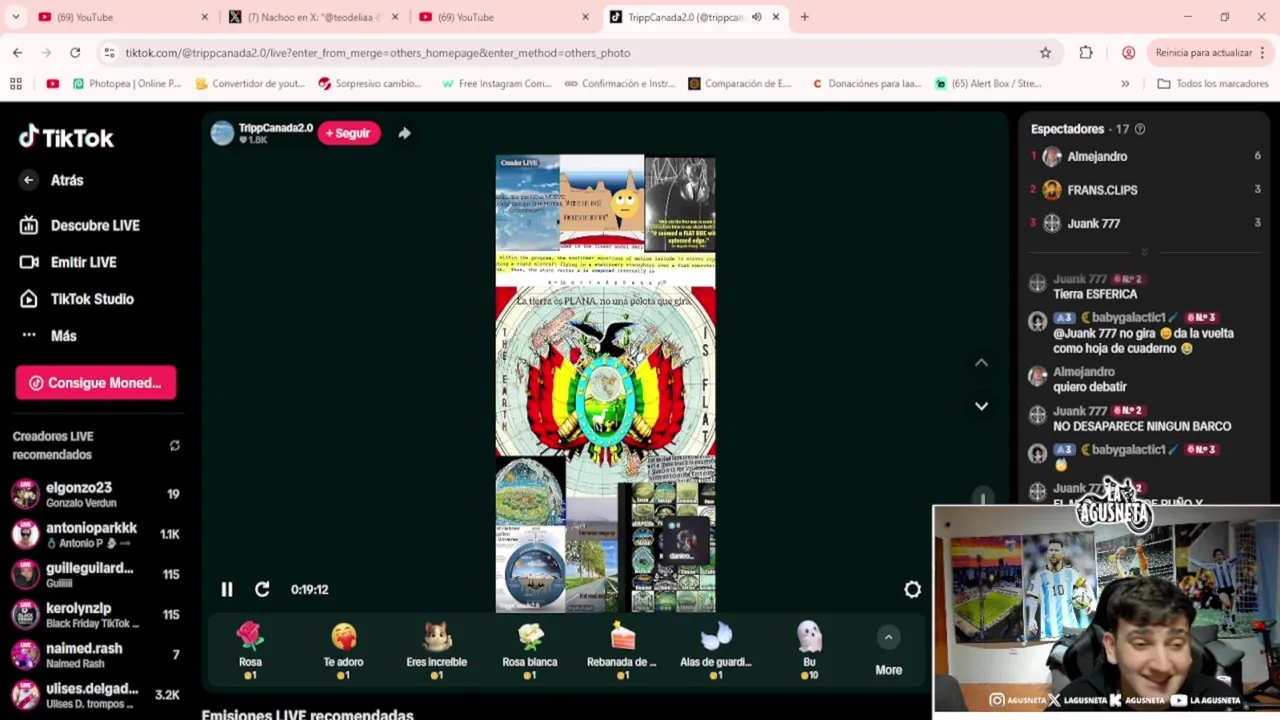Click the TikTok logo
This screenshot has height=720, width=1280.
(66, 137)
